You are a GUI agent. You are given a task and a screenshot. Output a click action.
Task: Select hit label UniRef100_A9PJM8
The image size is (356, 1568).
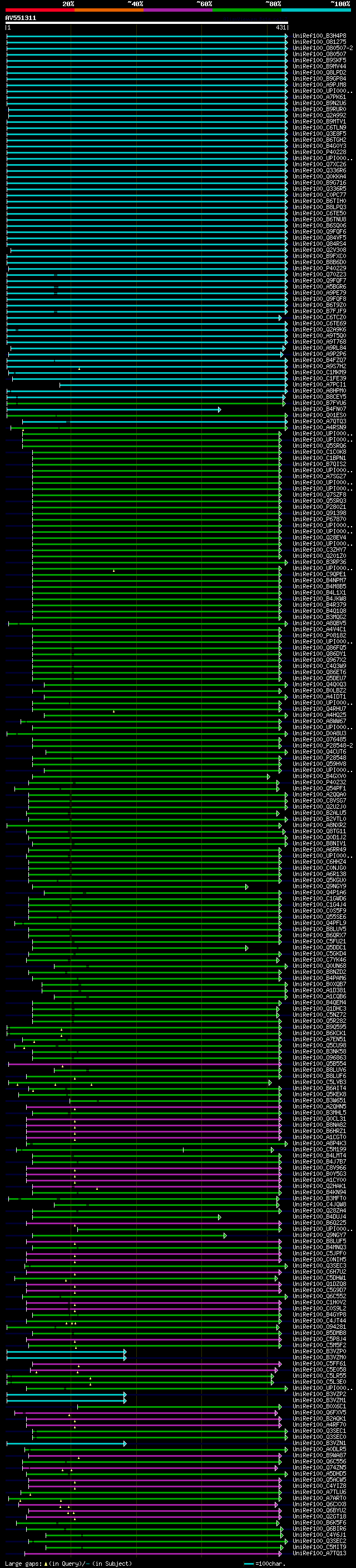point(319,85)
